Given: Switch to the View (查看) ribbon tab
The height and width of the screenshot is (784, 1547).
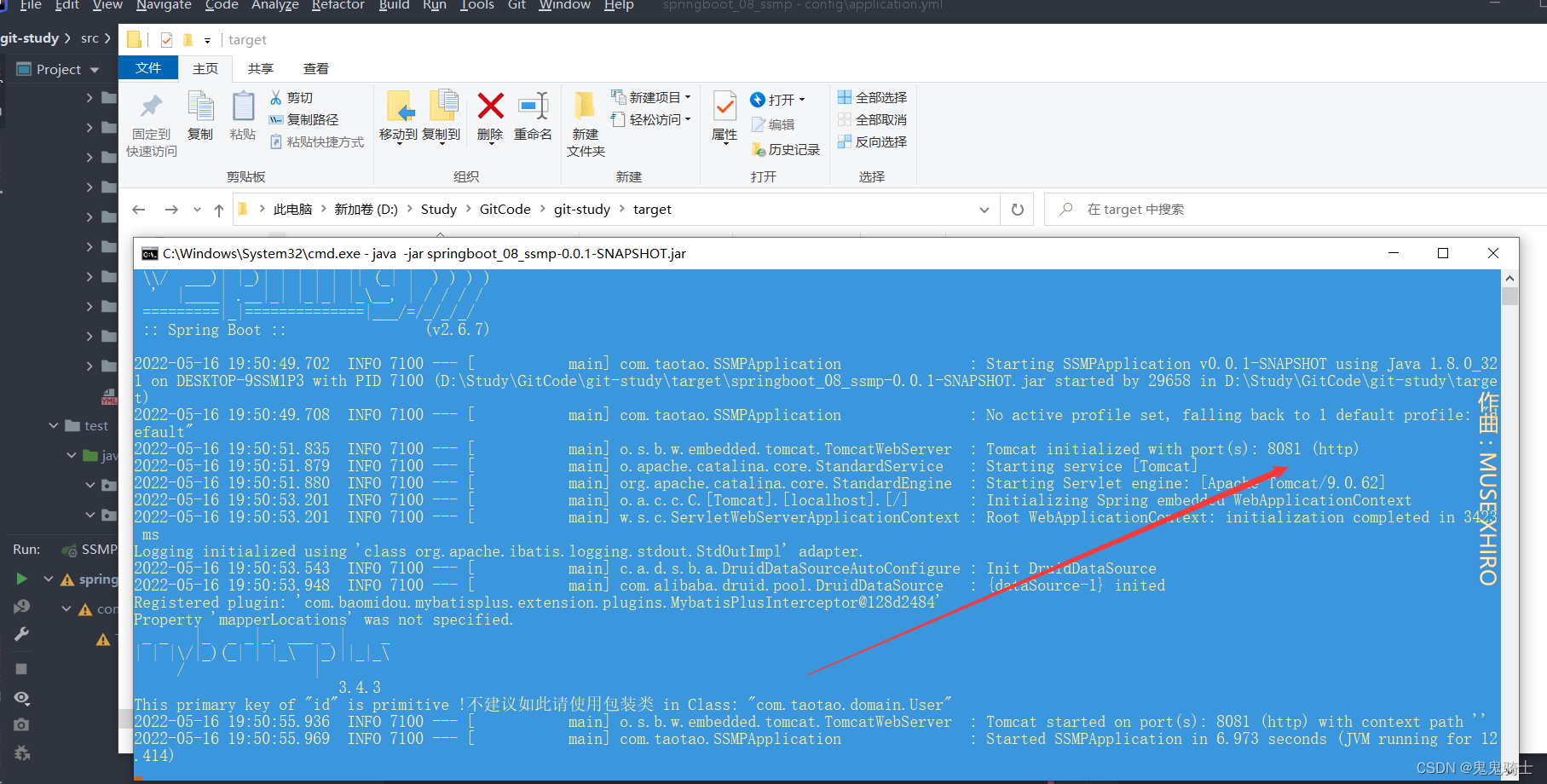Looking at the screenshot, I should pos(316,68).
